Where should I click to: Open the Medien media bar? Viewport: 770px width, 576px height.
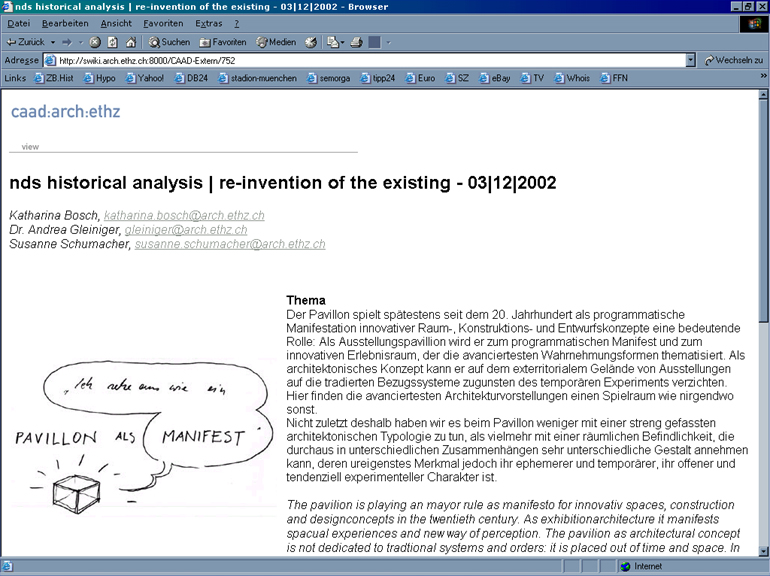point(276,42)
